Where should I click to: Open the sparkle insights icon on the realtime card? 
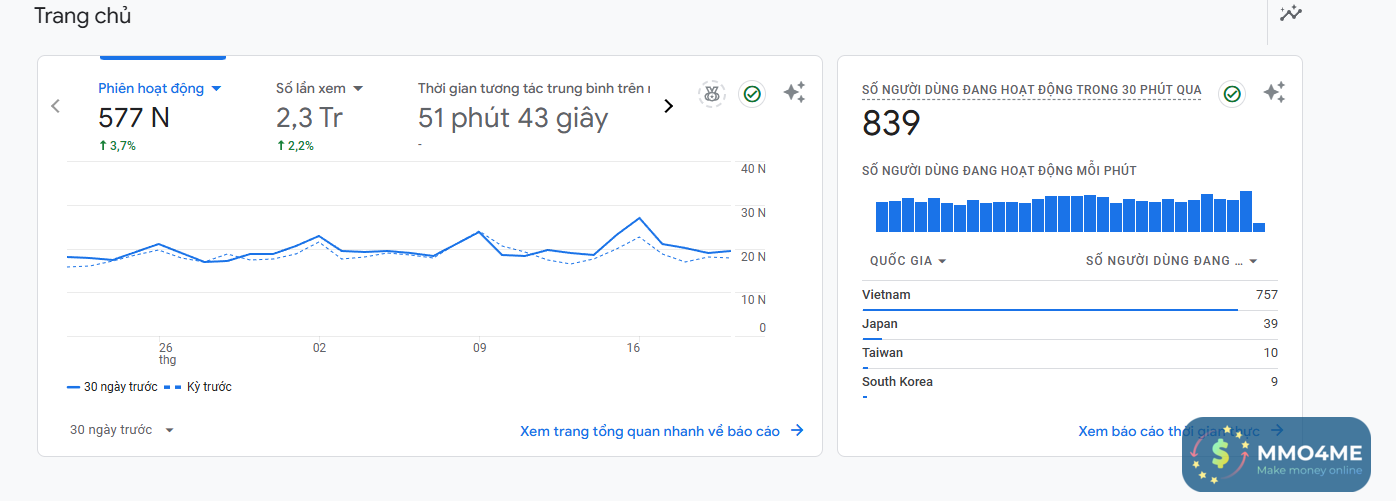(x=1274, y=93)
